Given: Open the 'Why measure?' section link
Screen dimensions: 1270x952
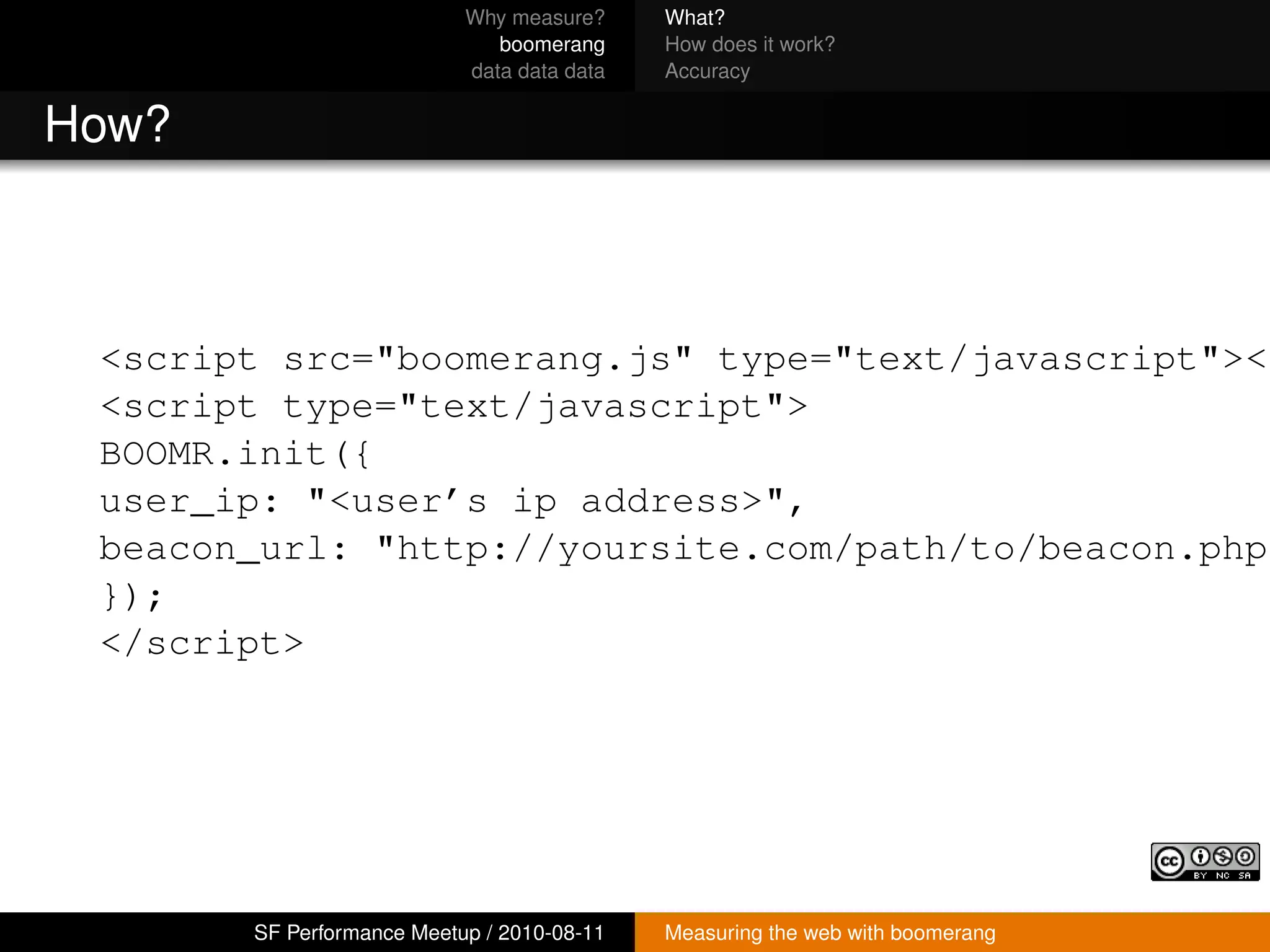Looking at the screenshot, I should 535,18.
